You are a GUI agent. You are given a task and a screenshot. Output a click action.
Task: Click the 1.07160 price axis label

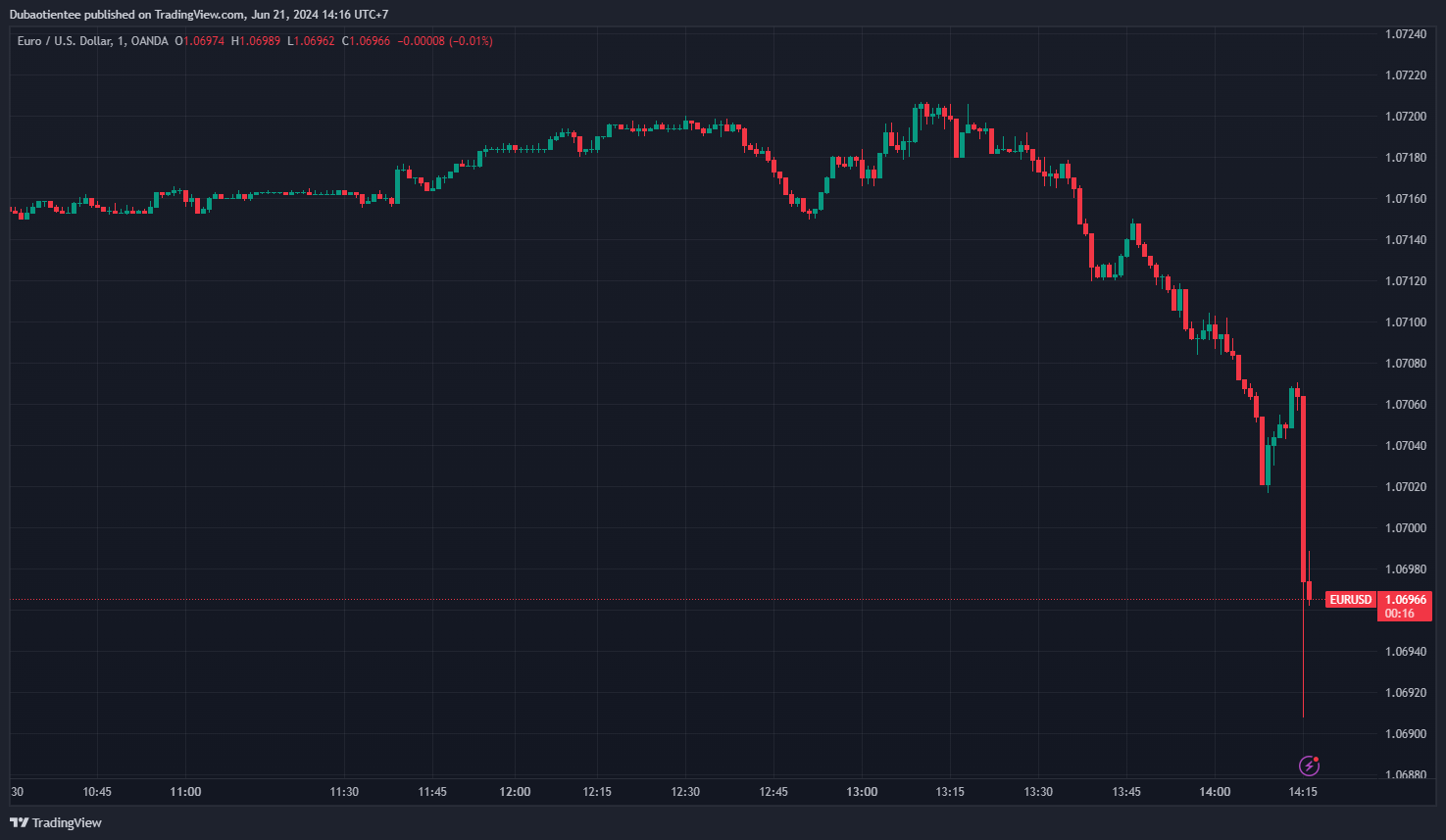pos(1405,199)
